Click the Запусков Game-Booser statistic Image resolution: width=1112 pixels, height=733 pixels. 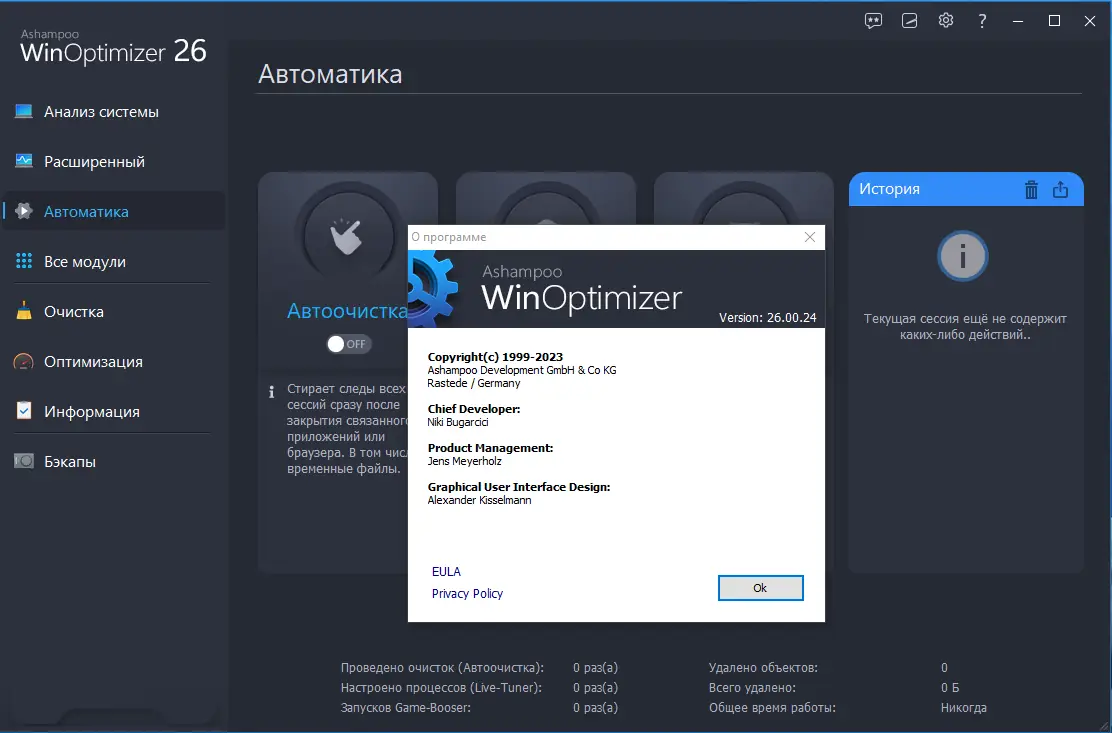click(406, 707)
